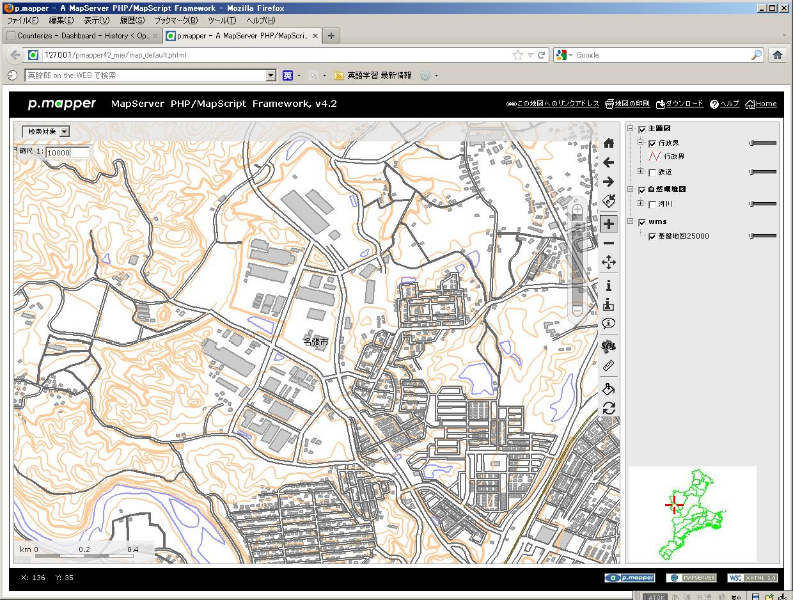Viewport: 793px width, 600px height.
Task: Open the 検索対象 search dropdown
Action: pyautogui.click(x=46, y=131)
